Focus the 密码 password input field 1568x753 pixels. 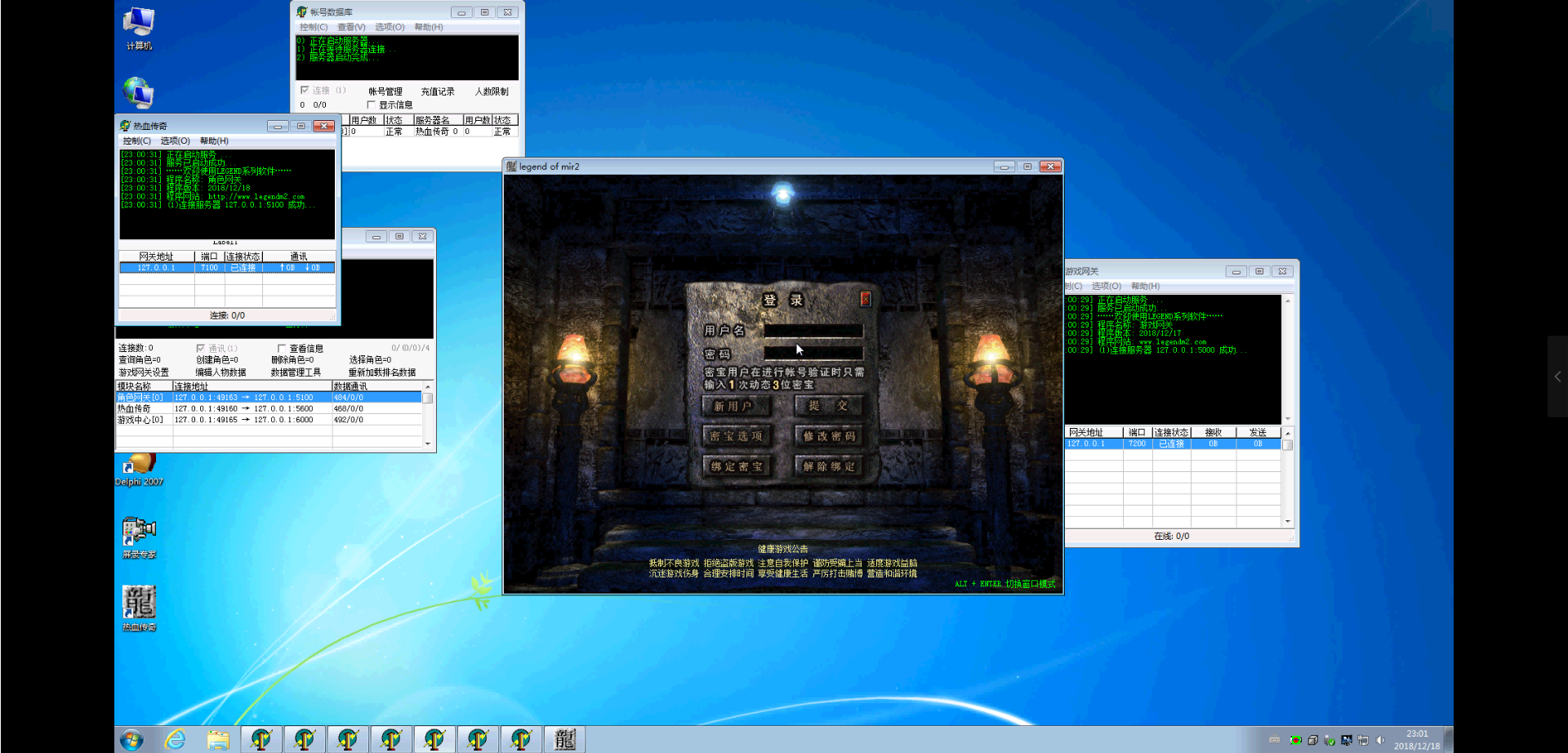(813, 354)
